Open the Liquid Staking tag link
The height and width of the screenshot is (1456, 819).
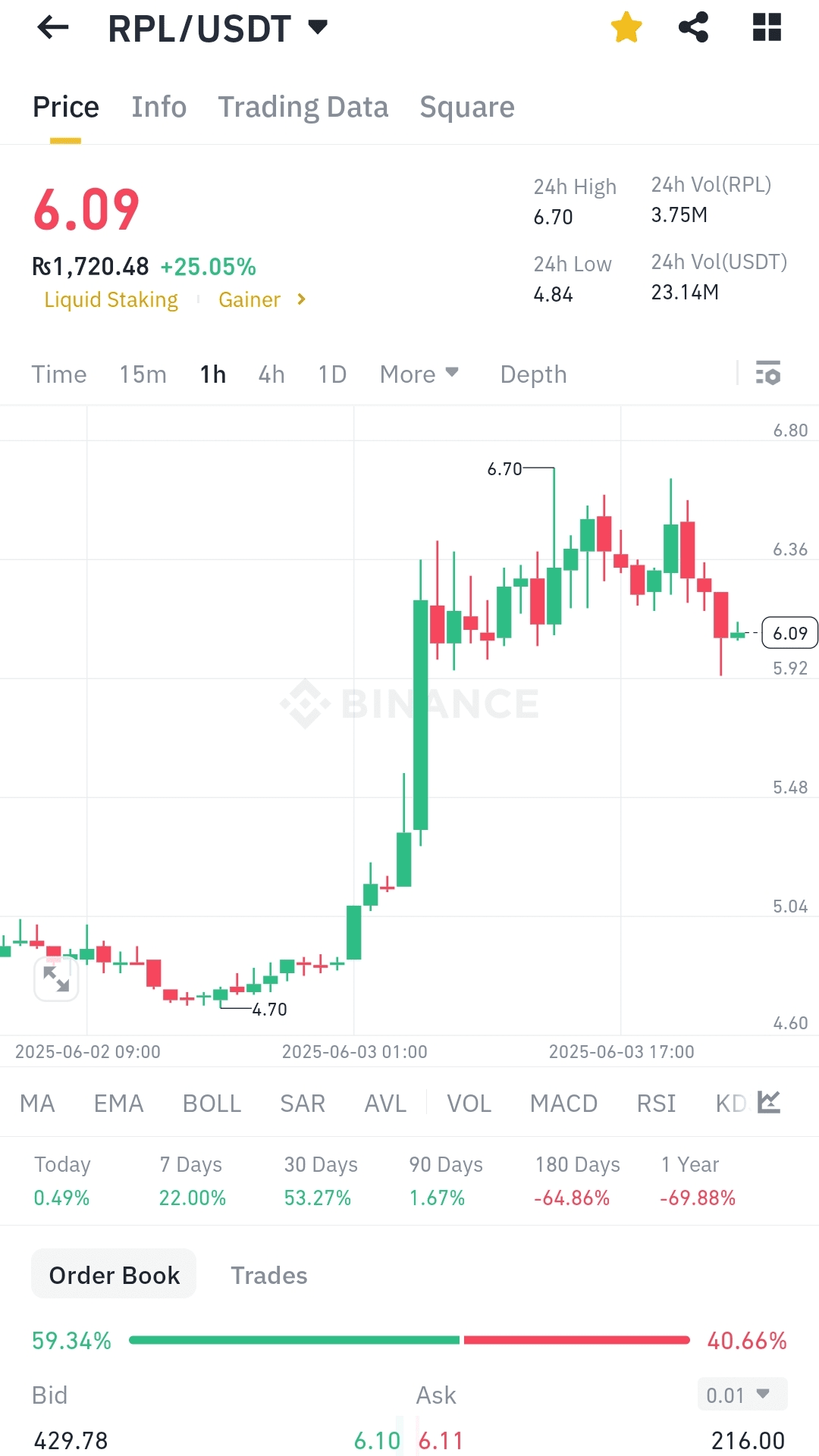click(x=111, y=300)
